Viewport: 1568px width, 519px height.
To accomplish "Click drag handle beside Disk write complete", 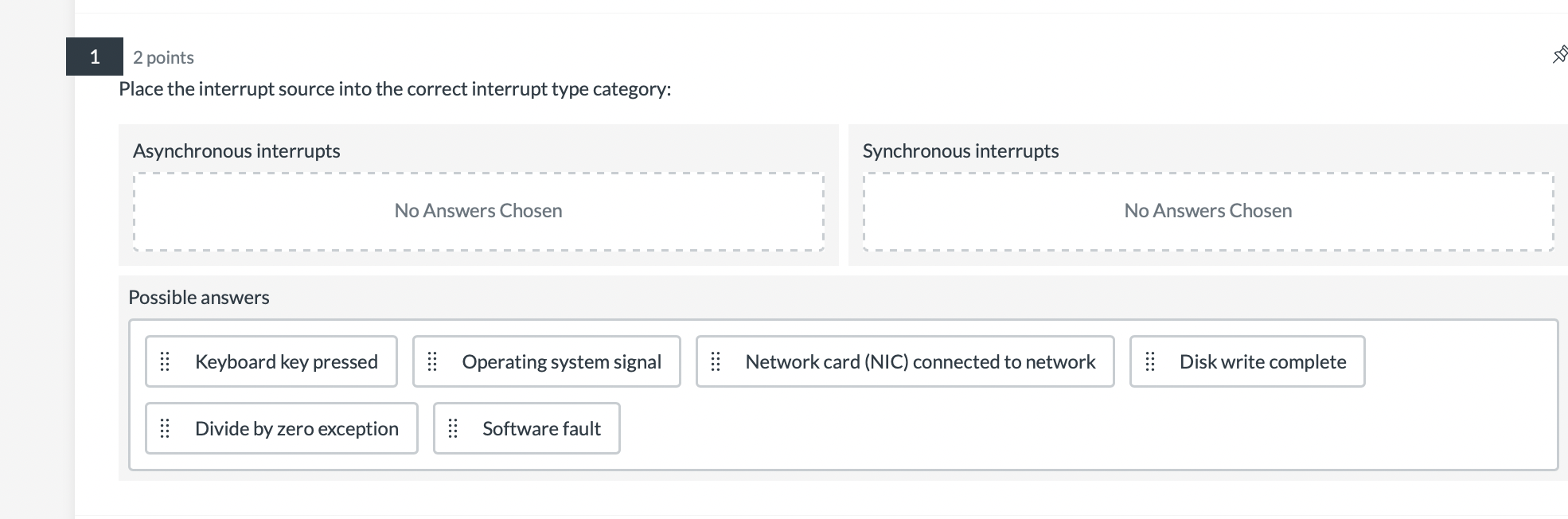I will pos(1150,362).
